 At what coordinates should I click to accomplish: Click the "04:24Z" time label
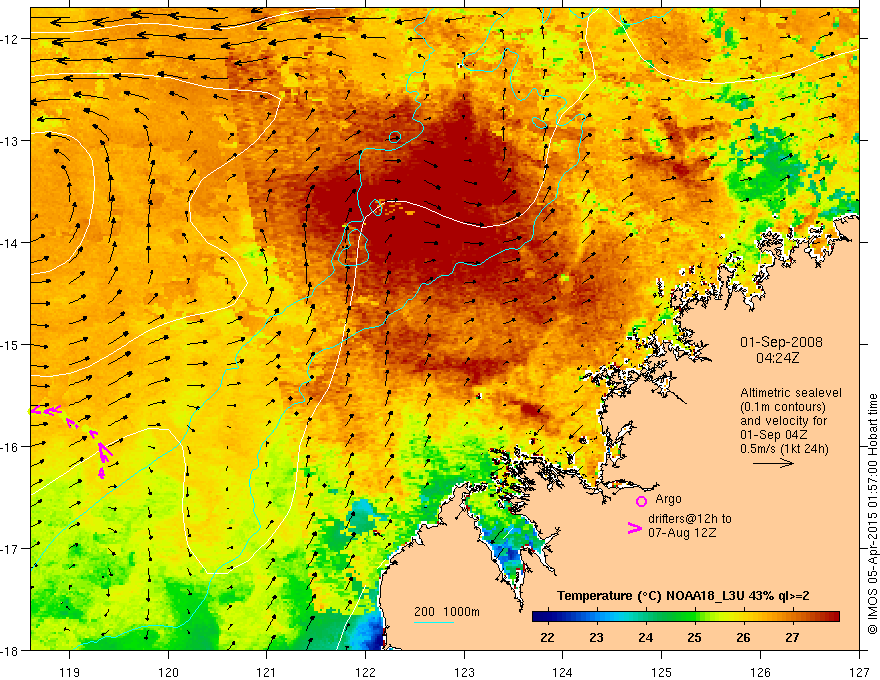[x=777, y=358]
